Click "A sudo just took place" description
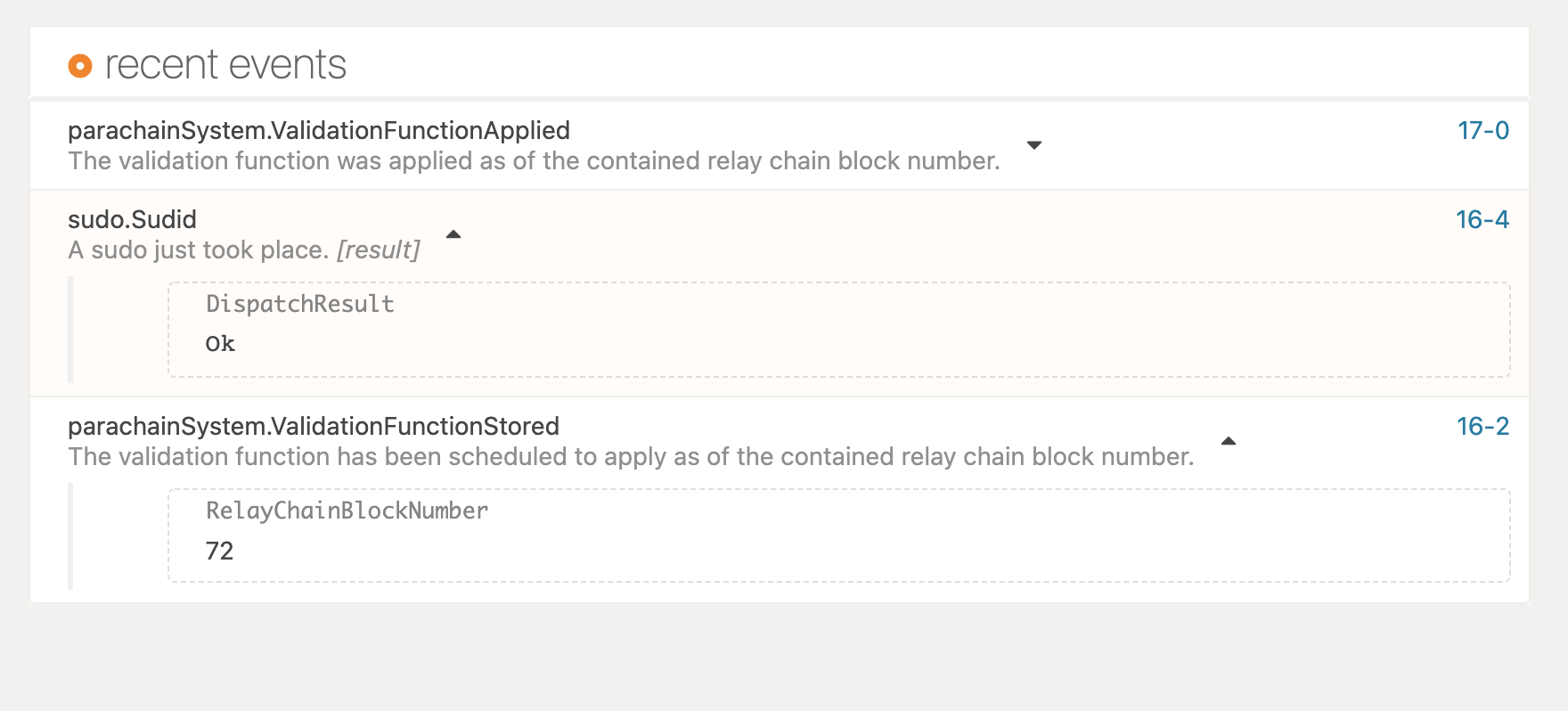Viewport: 1568px width, 711px height. (198, 250)
